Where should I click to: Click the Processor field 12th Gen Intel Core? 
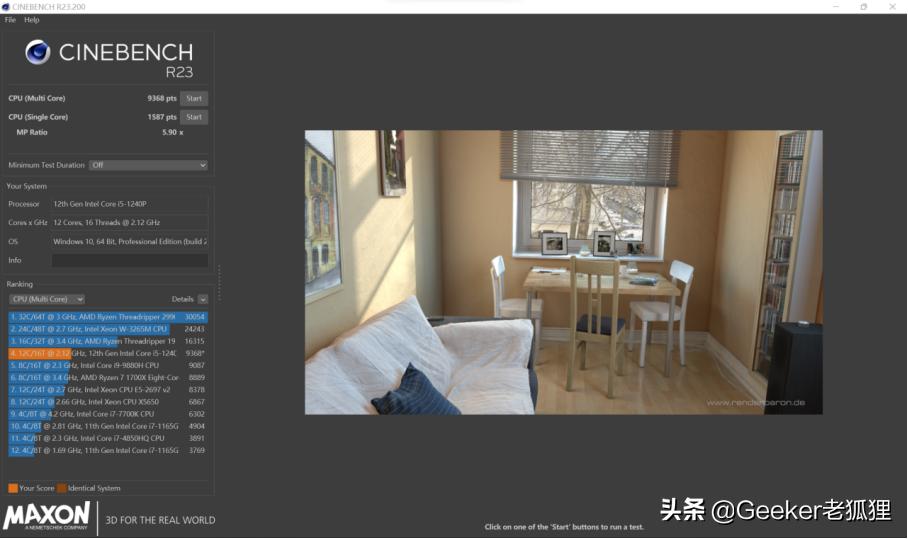pyautogui.click(x=130, y=204)
